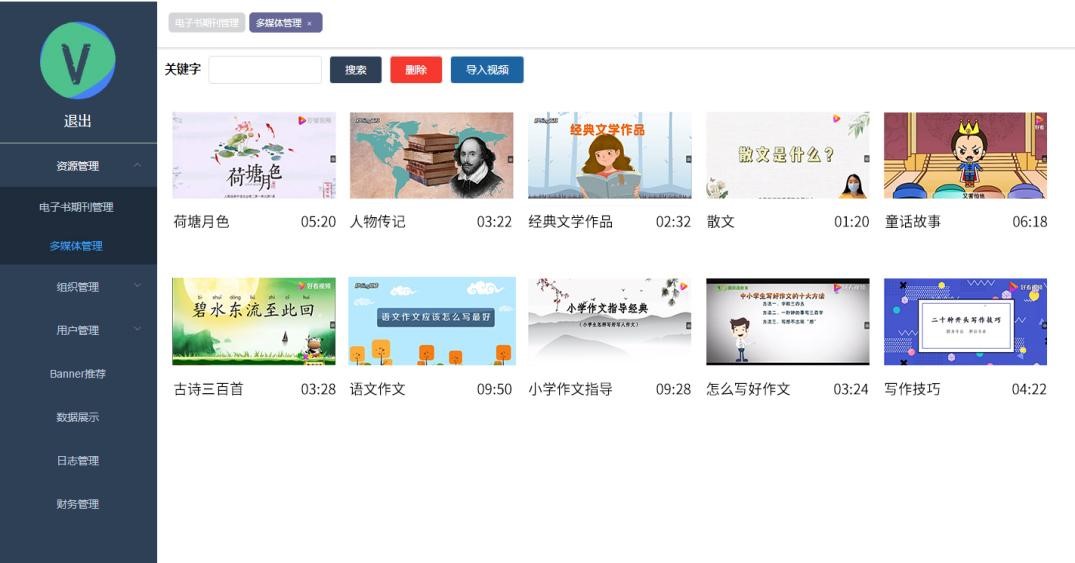
Task: Focus the 关键字 search input field
Action: (265, 70)
